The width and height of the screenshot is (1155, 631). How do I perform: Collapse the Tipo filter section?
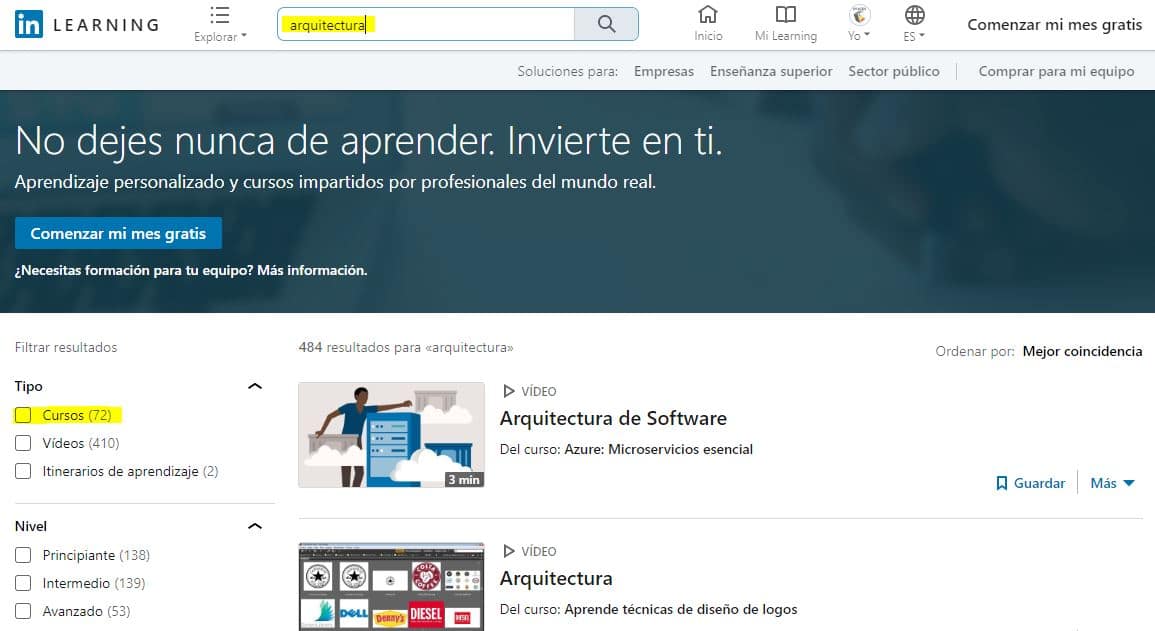255,385
